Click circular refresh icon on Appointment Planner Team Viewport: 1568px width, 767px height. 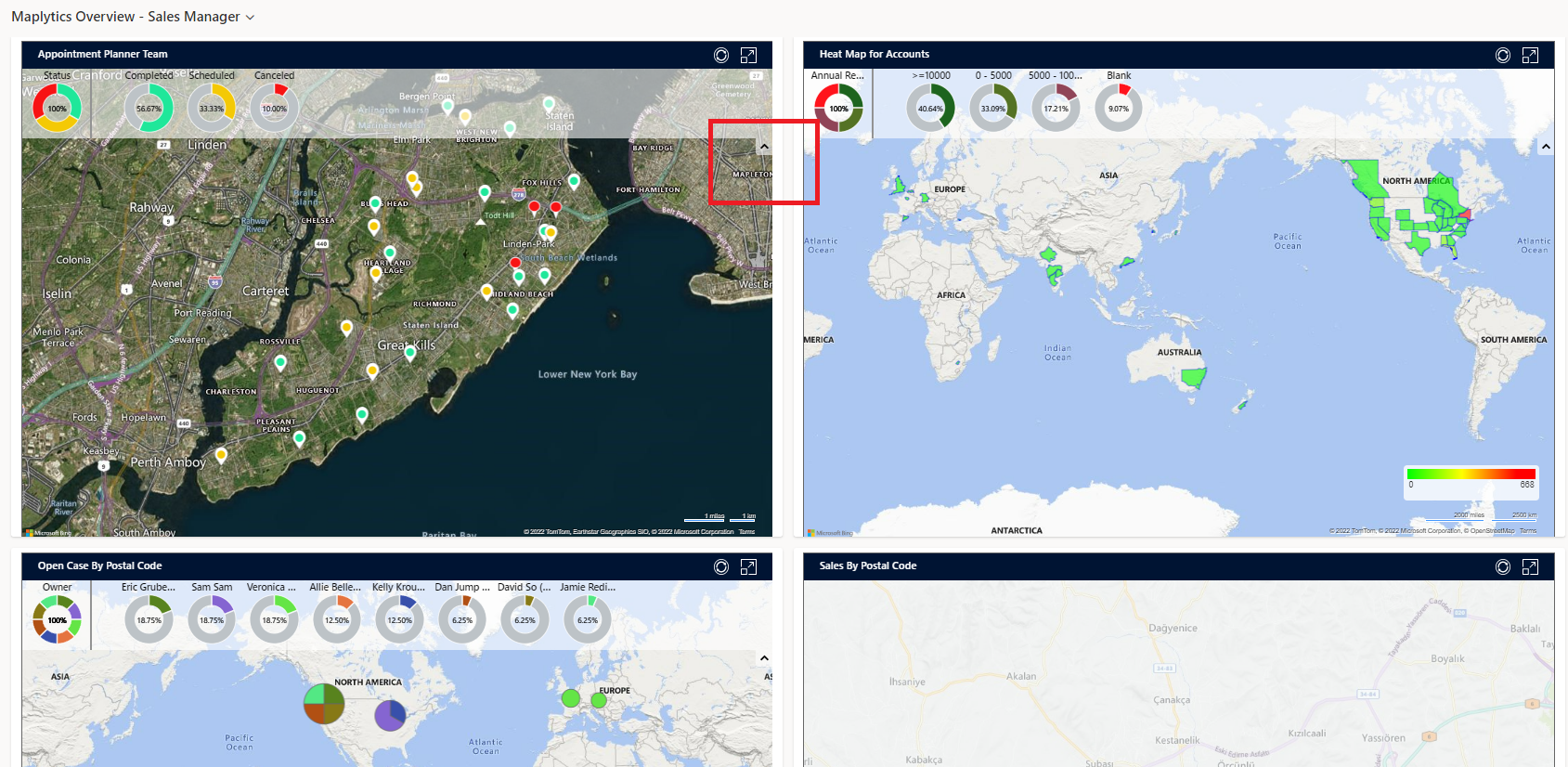(x=720, y=56)
